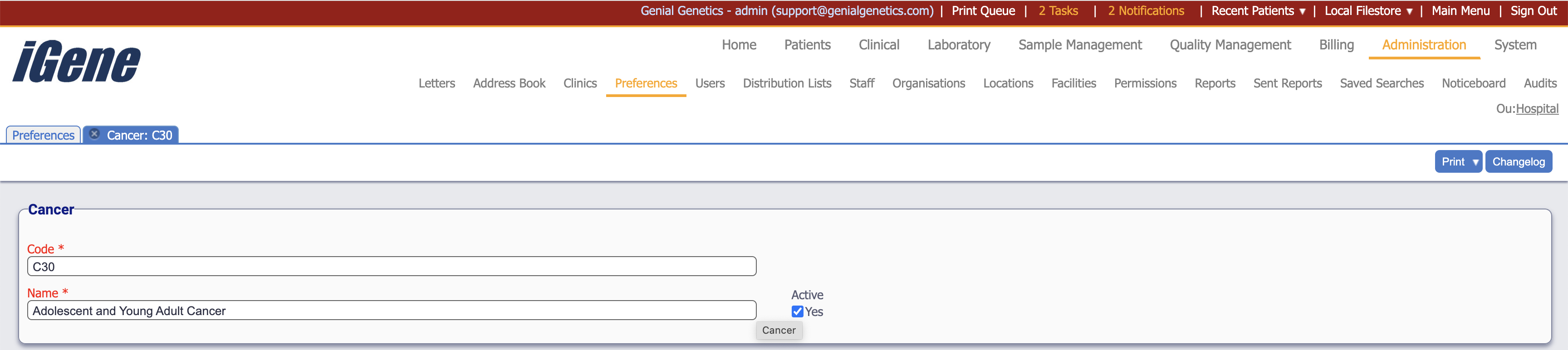Click the iGene logo

tap(77, 62)
